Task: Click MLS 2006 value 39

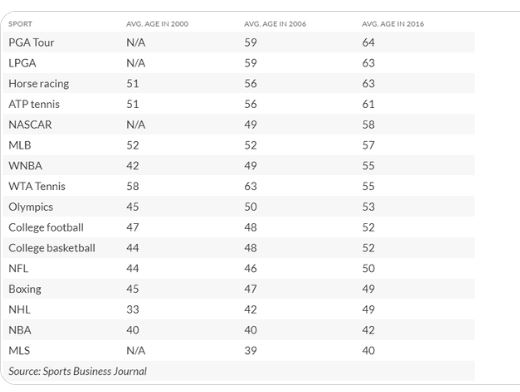Action: pyautogui.click(x=251, y=351)
